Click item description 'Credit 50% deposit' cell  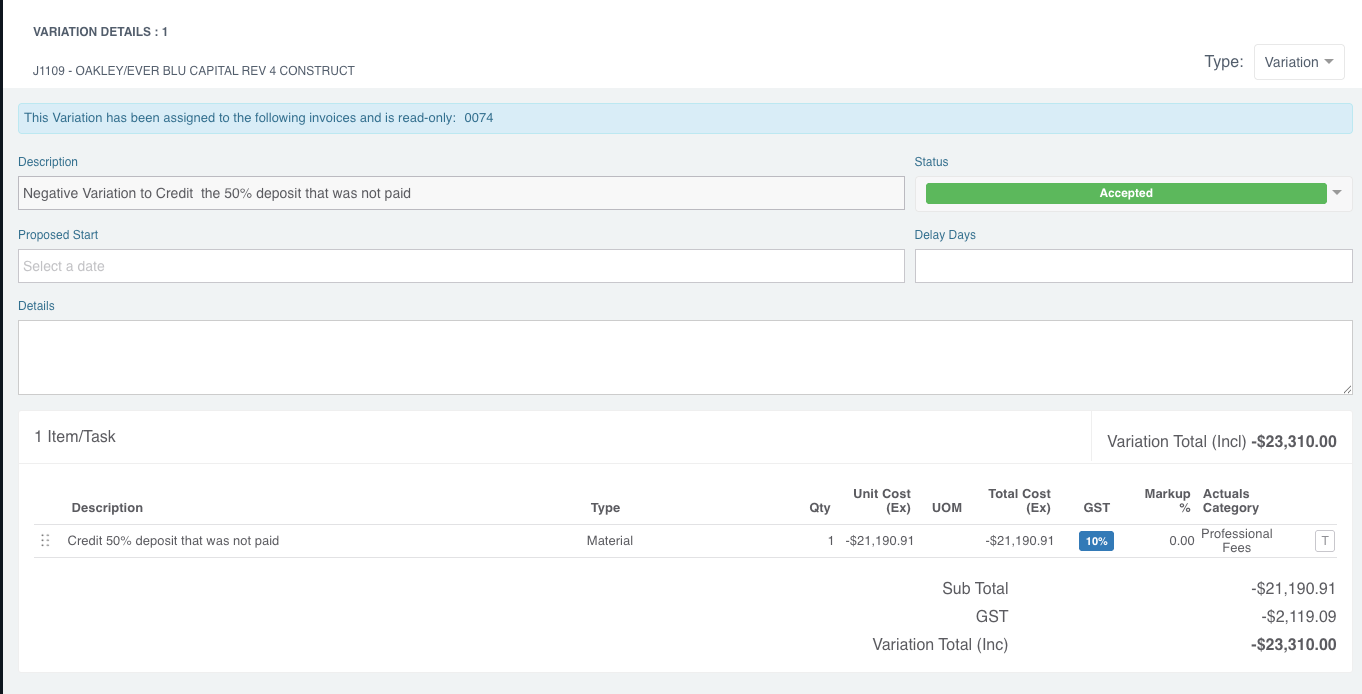tap(173, 541)
